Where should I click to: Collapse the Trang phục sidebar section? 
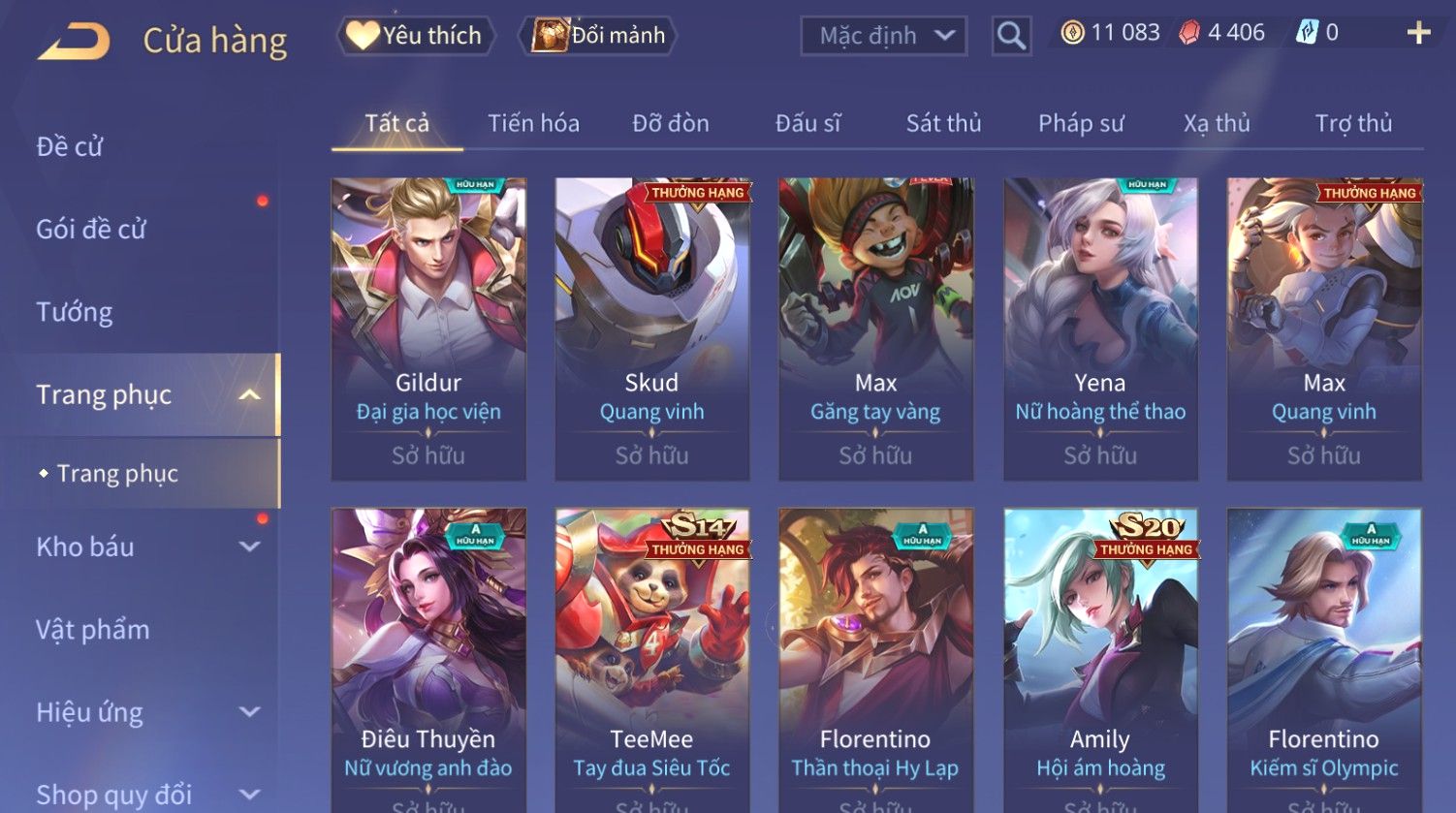tap(249, 395)
